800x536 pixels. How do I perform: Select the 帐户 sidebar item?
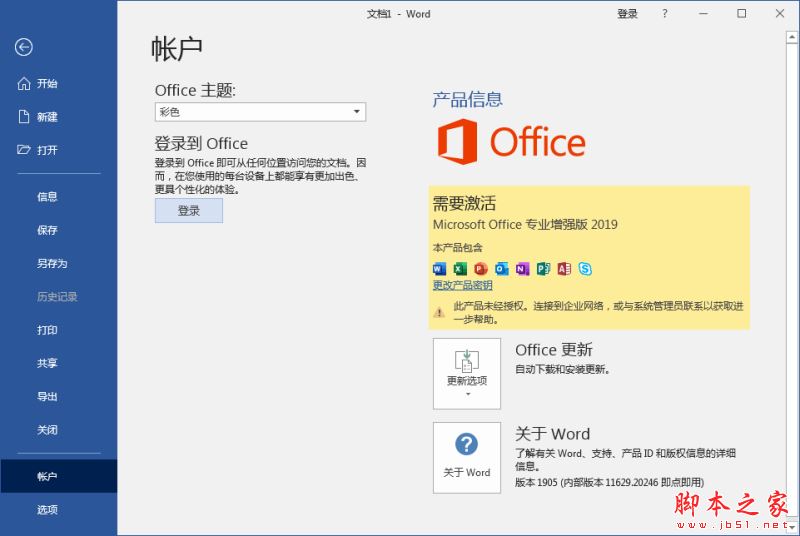click(59, 476)
